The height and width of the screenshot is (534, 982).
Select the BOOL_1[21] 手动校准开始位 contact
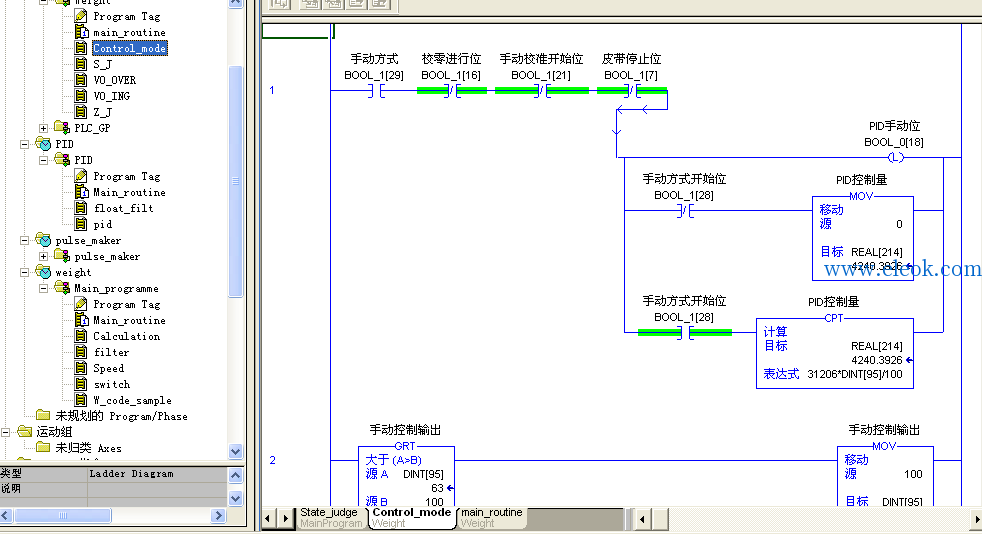(542, 91)
